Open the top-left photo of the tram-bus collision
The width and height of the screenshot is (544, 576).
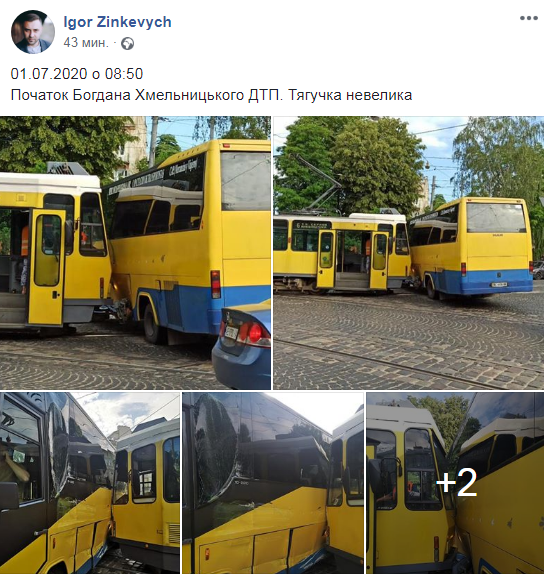[x=135, y=253]
